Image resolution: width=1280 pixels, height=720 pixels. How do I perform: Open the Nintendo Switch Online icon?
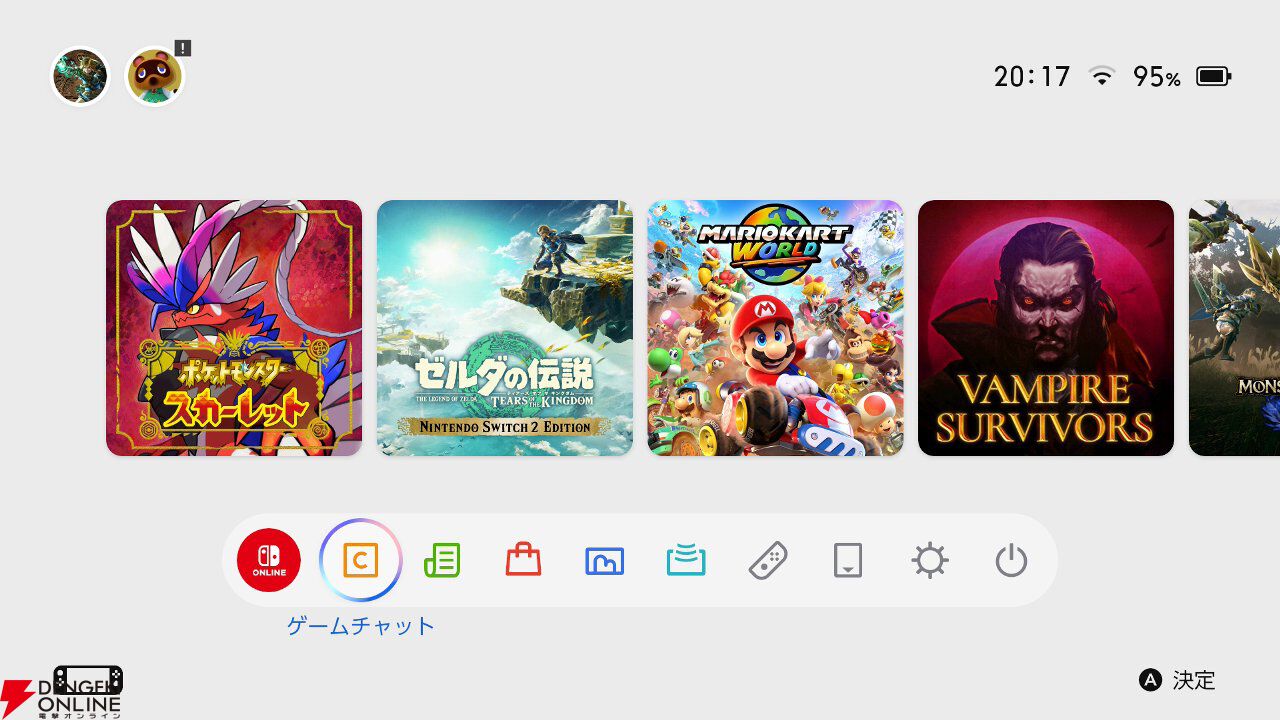pos(269,560)
